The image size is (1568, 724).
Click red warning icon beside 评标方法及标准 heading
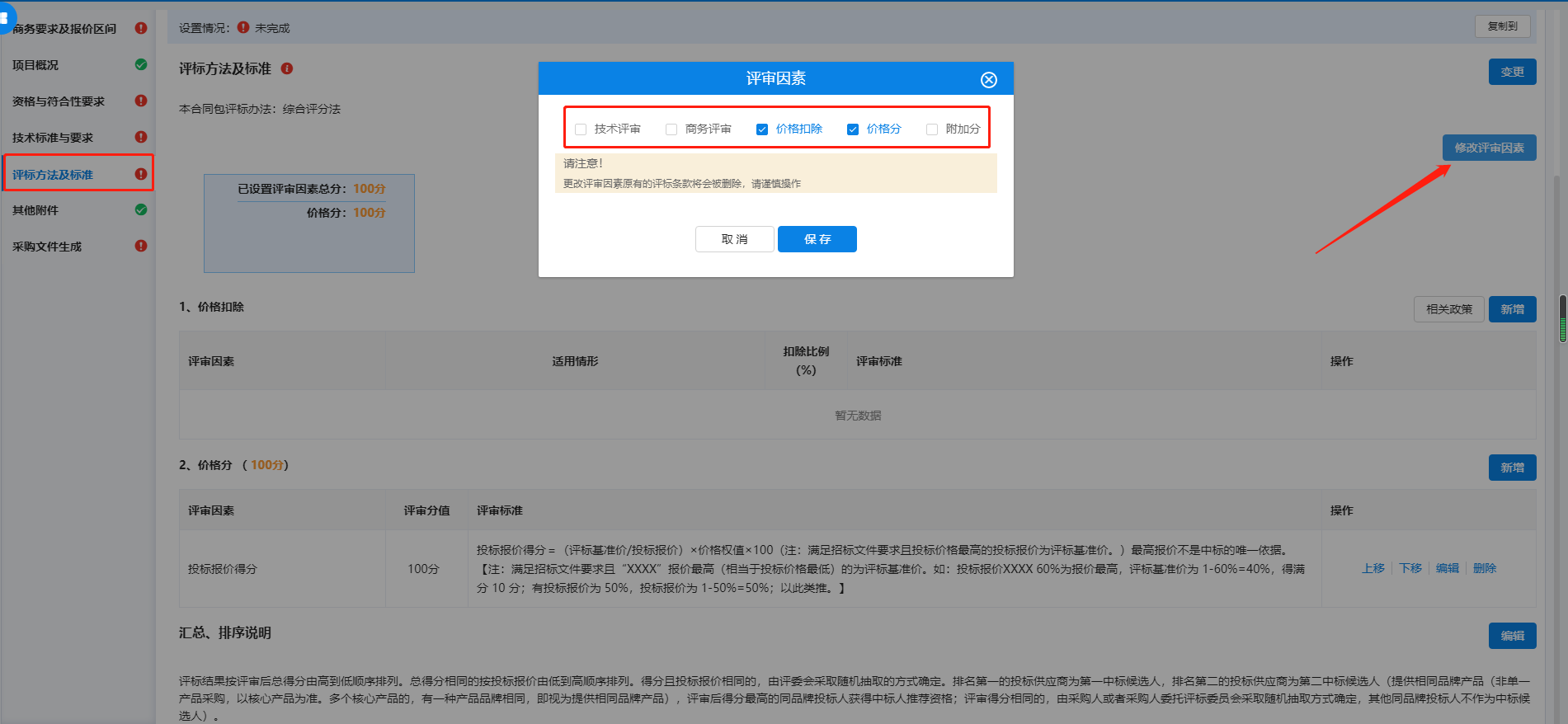click(x=287, y=68)
